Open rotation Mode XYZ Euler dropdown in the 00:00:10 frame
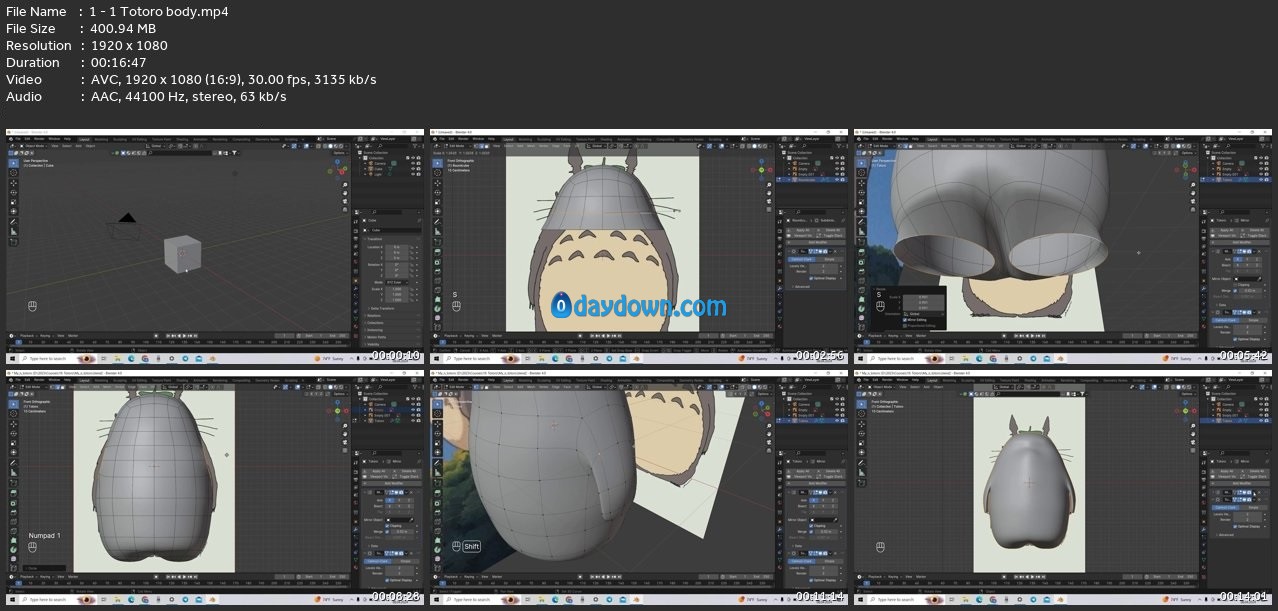 point(397,282)
